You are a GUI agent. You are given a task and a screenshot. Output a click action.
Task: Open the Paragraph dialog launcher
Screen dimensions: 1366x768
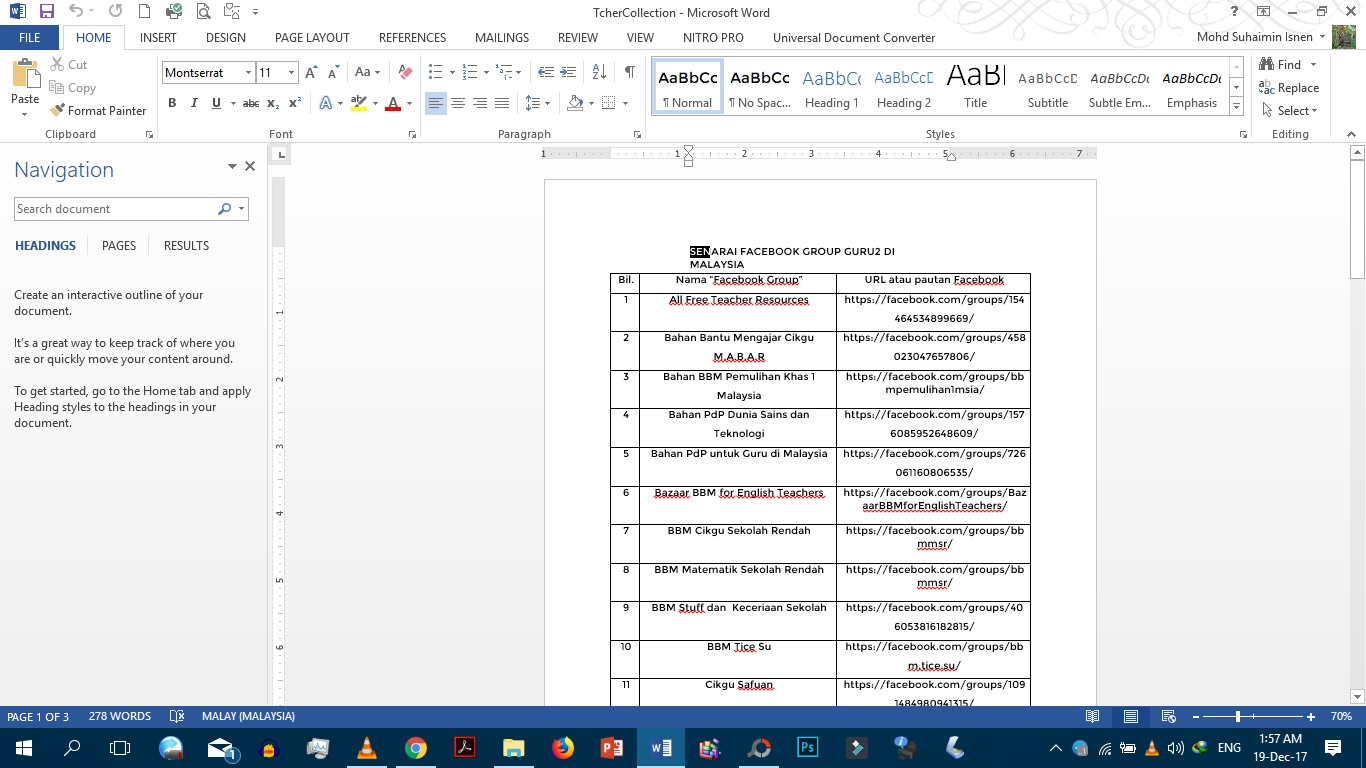click(x=637, y=134)
